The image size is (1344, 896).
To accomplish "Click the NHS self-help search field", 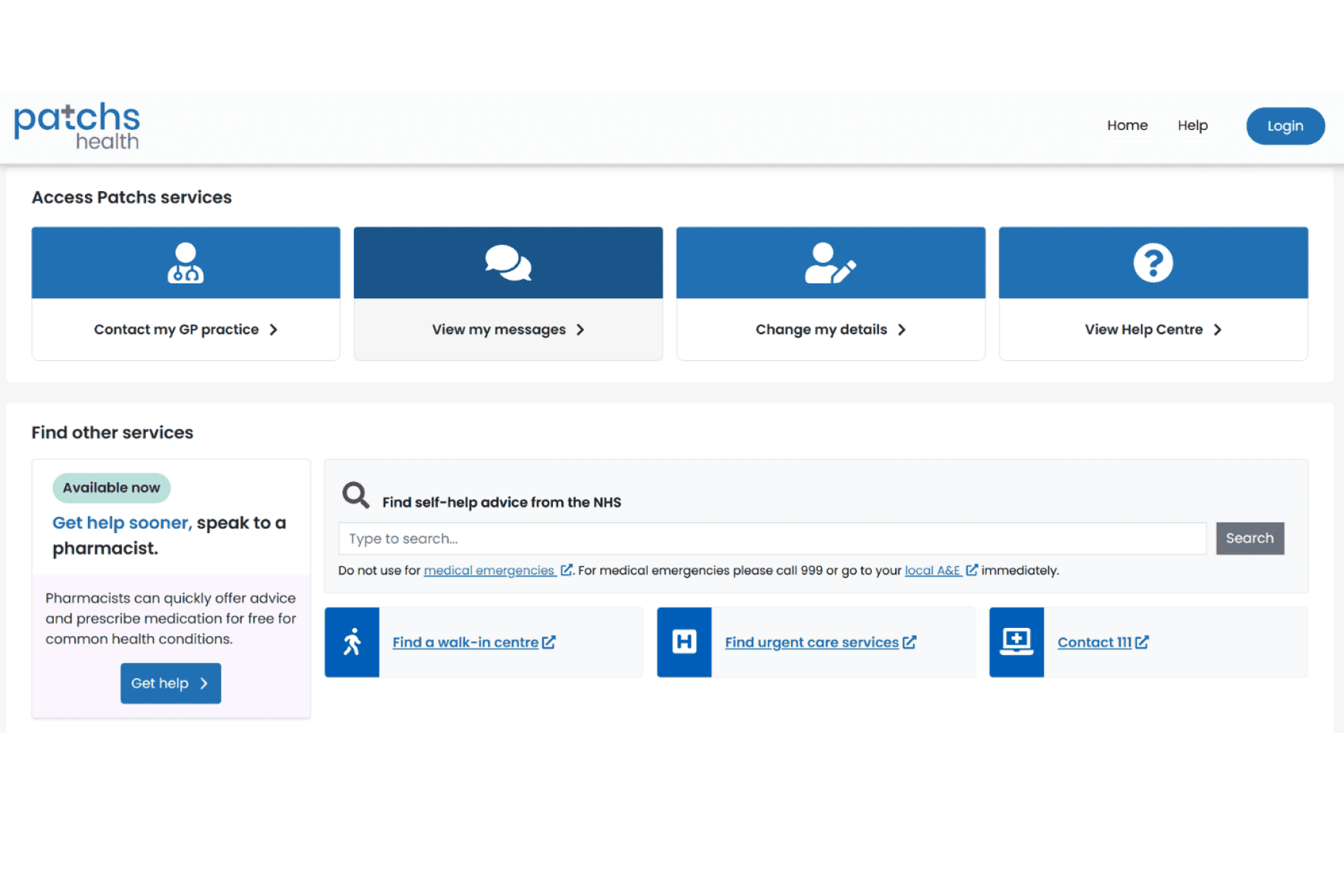I will pos(772,539).
